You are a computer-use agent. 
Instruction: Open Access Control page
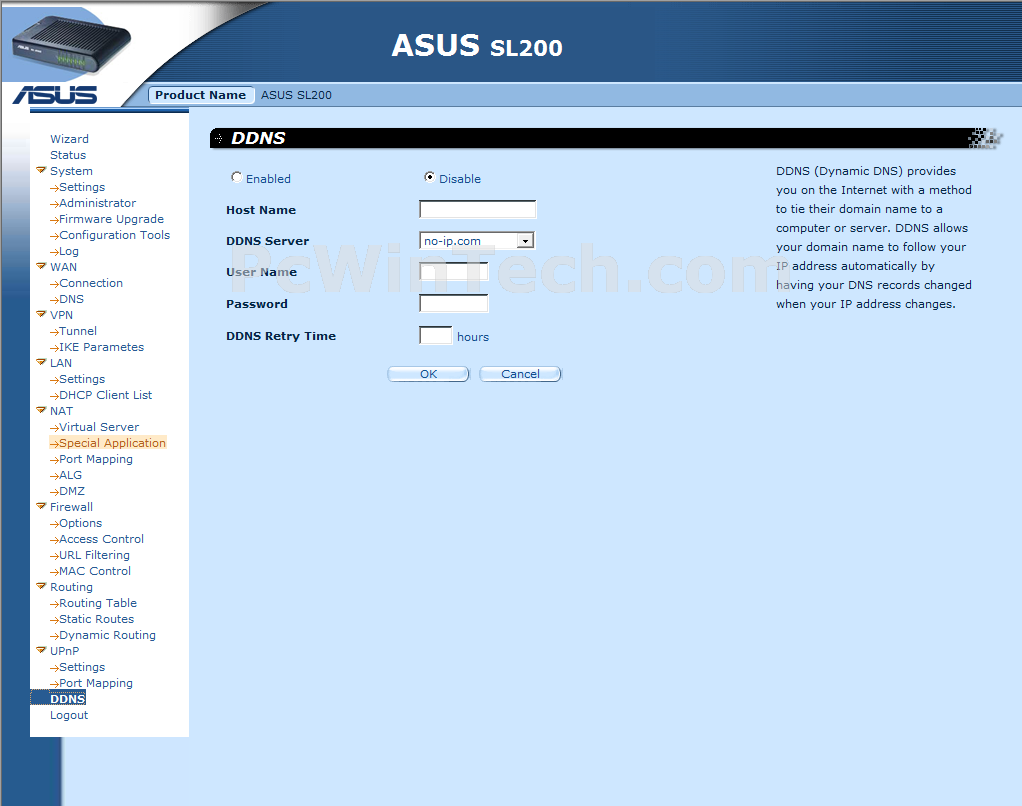coord(102,539)
